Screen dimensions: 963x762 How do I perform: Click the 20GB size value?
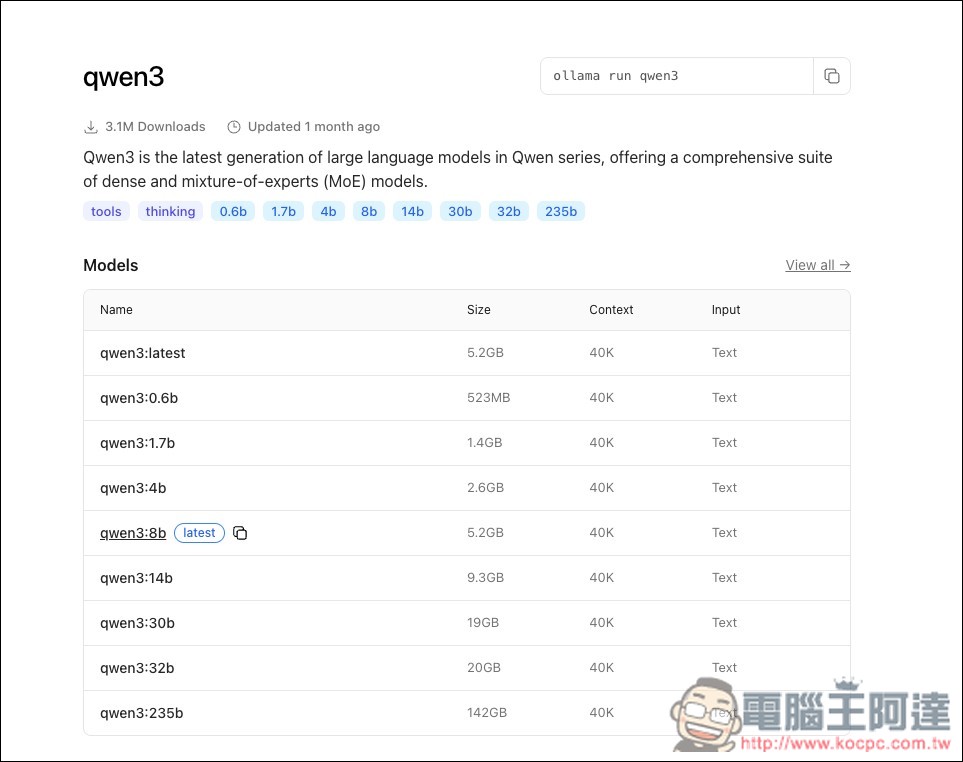484,667
